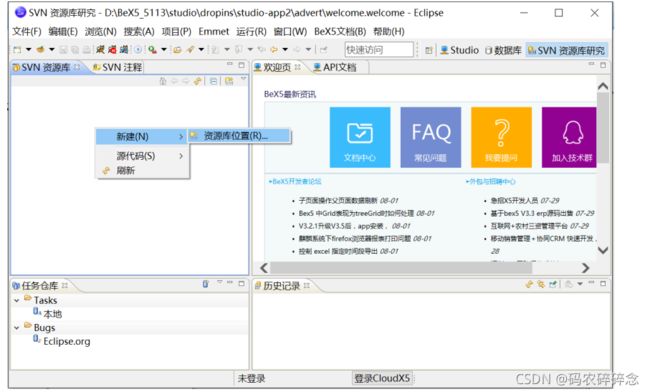650x392 pixels.
Task: Switch to the API文档 tab
Action: coord(335,67)
